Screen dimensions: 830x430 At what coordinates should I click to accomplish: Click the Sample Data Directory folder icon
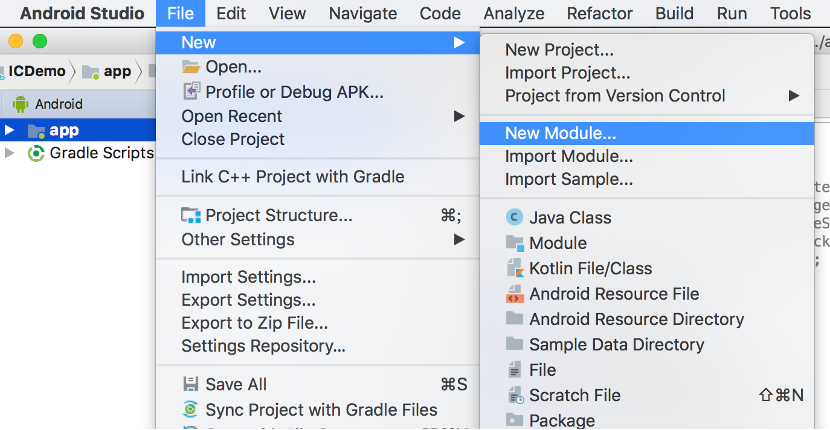515,344
